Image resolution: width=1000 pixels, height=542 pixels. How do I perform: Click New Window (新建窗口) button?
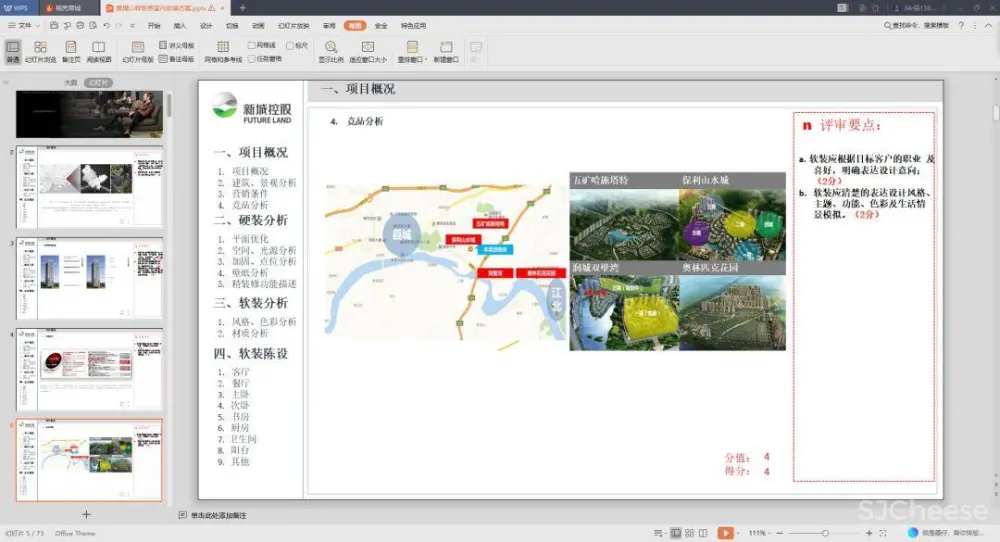(x=446, y=51)
